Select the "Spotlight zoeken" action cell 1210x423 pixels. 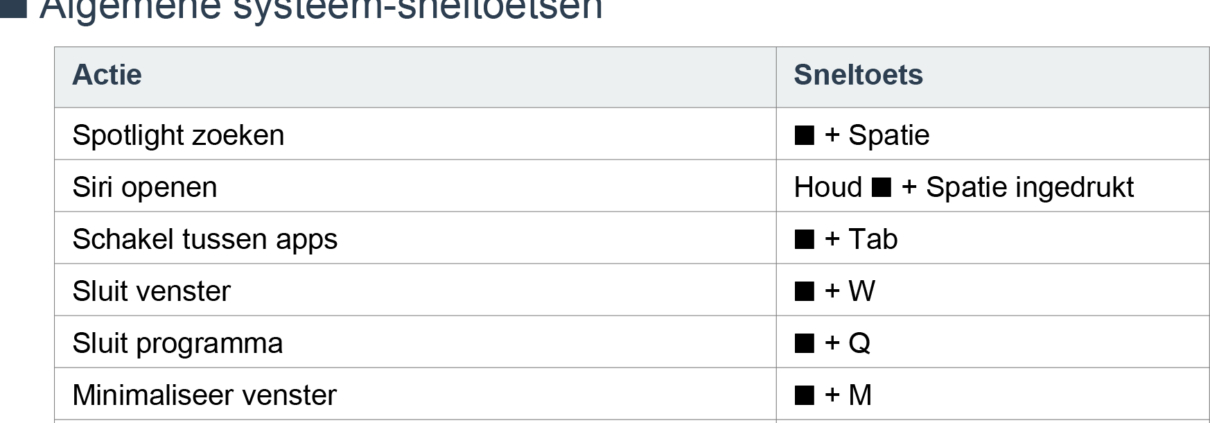178,136
